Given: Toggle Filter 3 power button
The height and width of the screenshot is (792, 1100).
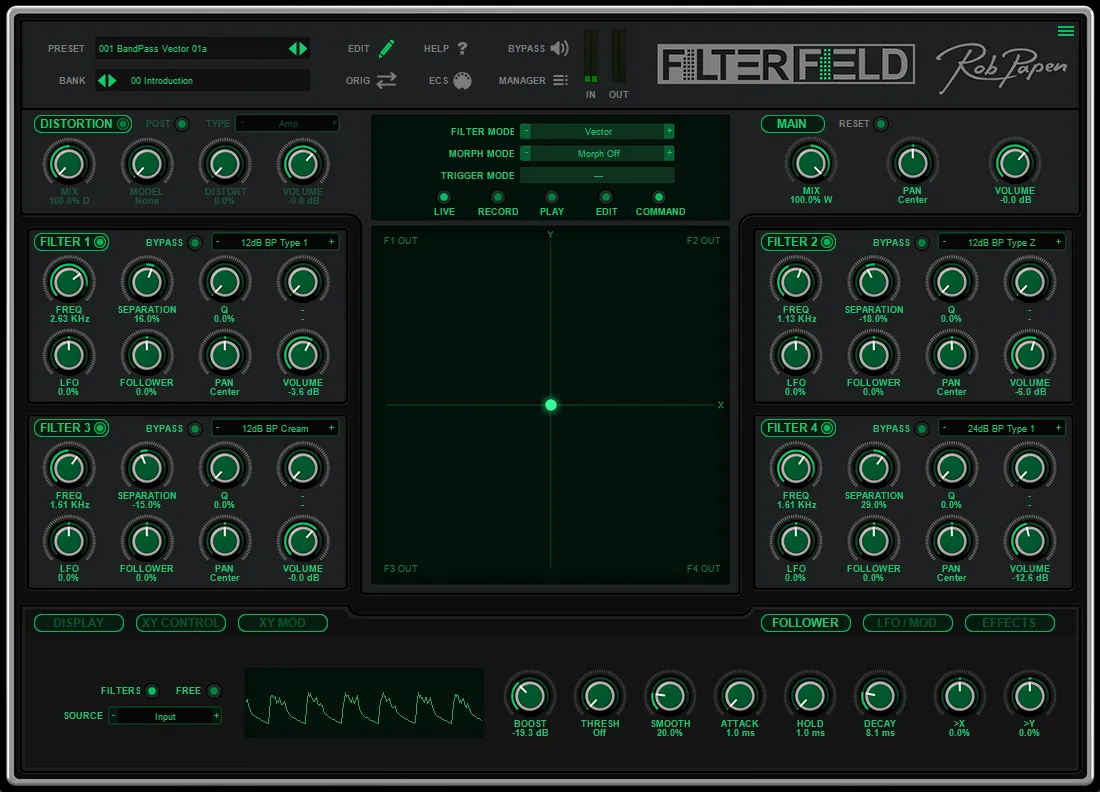Looking at the screenshot, I should [x=100, y=428].
